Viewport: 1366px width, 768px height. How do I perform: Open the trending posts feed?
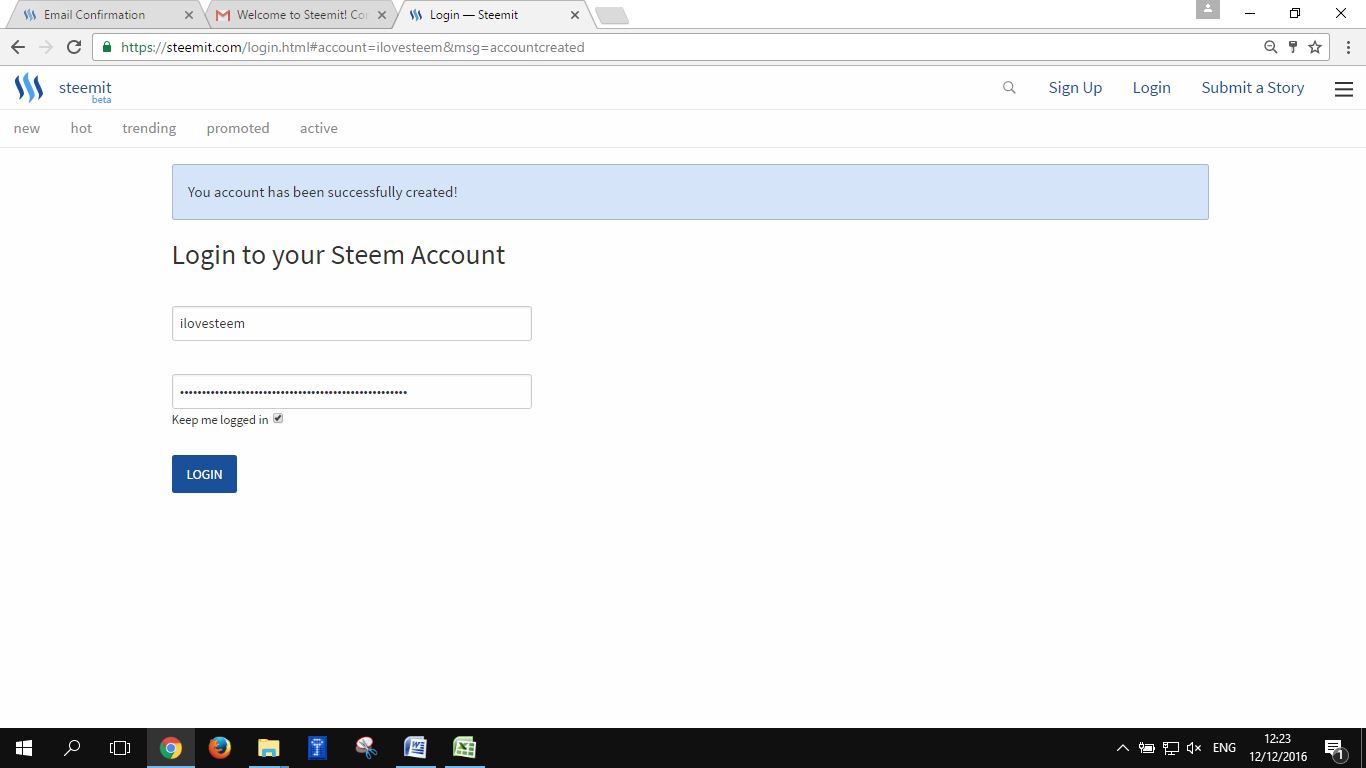pyautogui.click(x=149, y=128)
